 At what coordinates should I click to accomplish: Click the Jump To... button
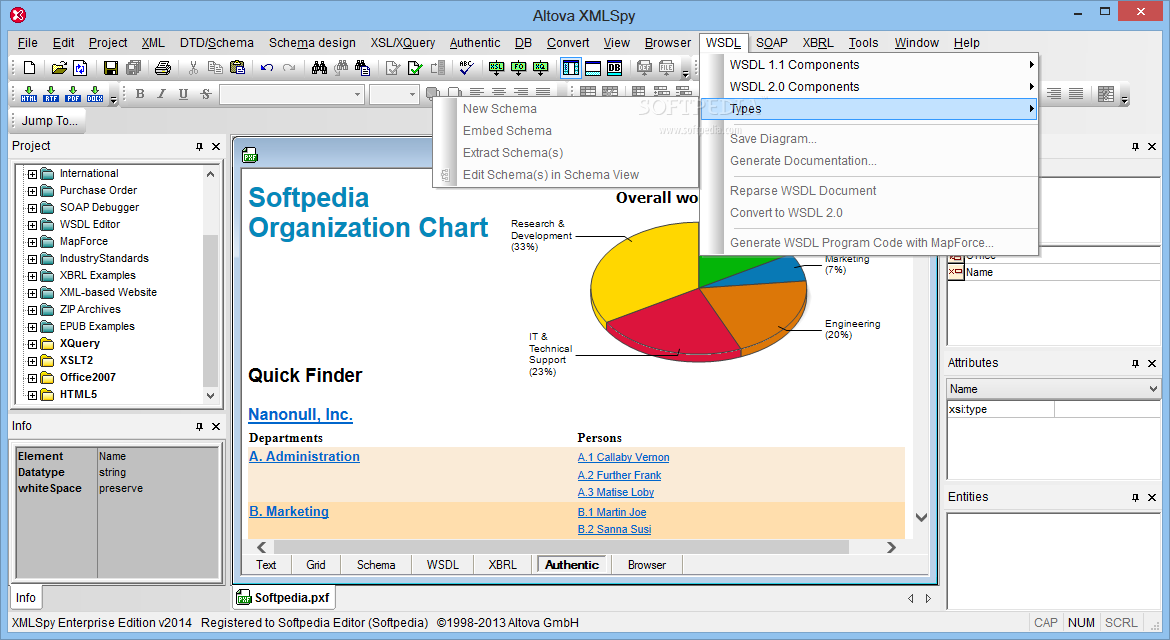click(49, 121)
